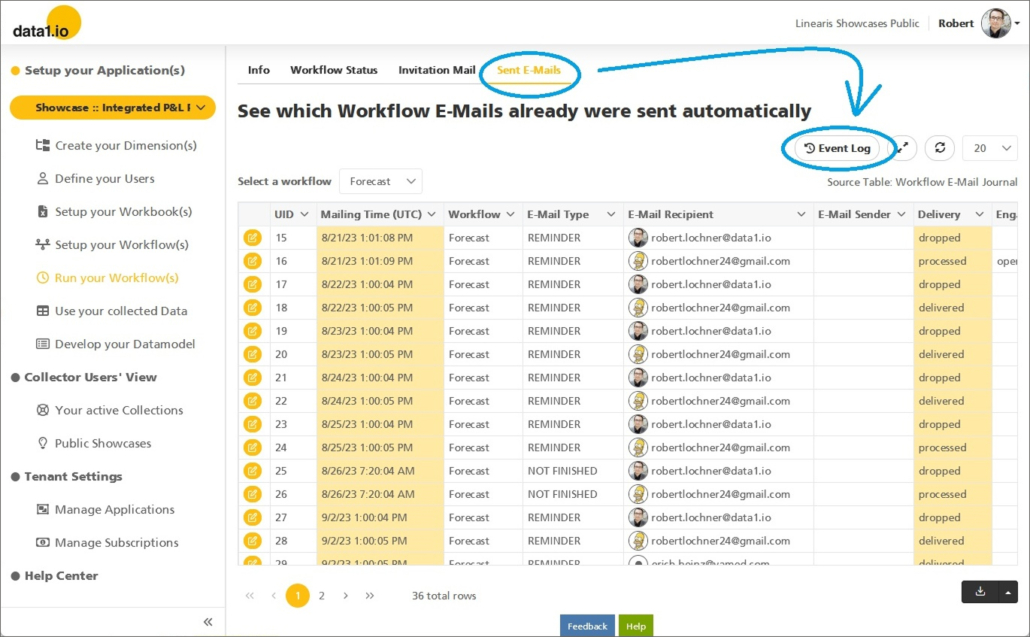Click the edit icon for UID 15
Image resolution: width=1030 pixels, height=637 pixels.
coord(252,238)
